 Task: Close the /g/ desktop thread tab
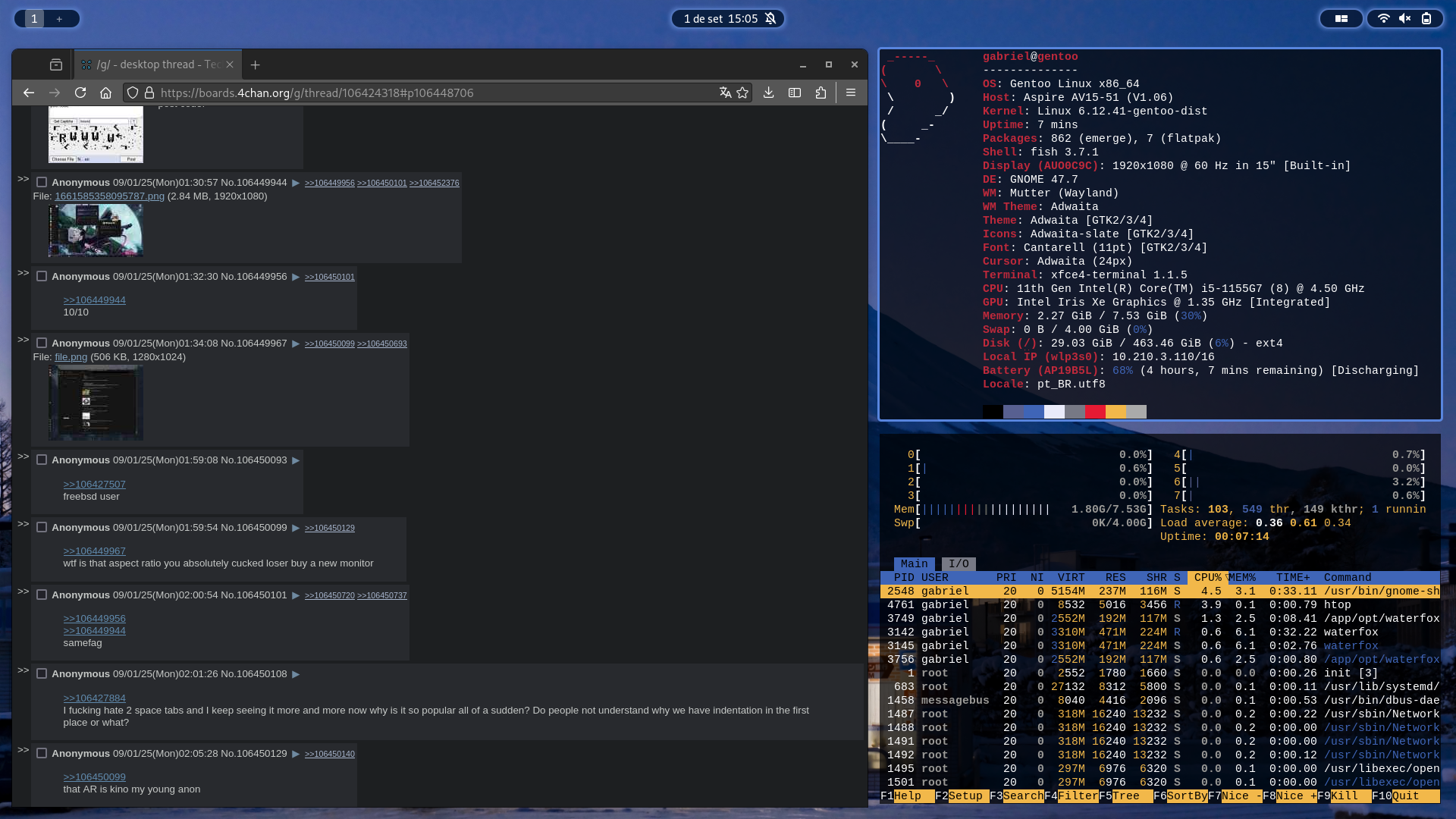point(230,64)
